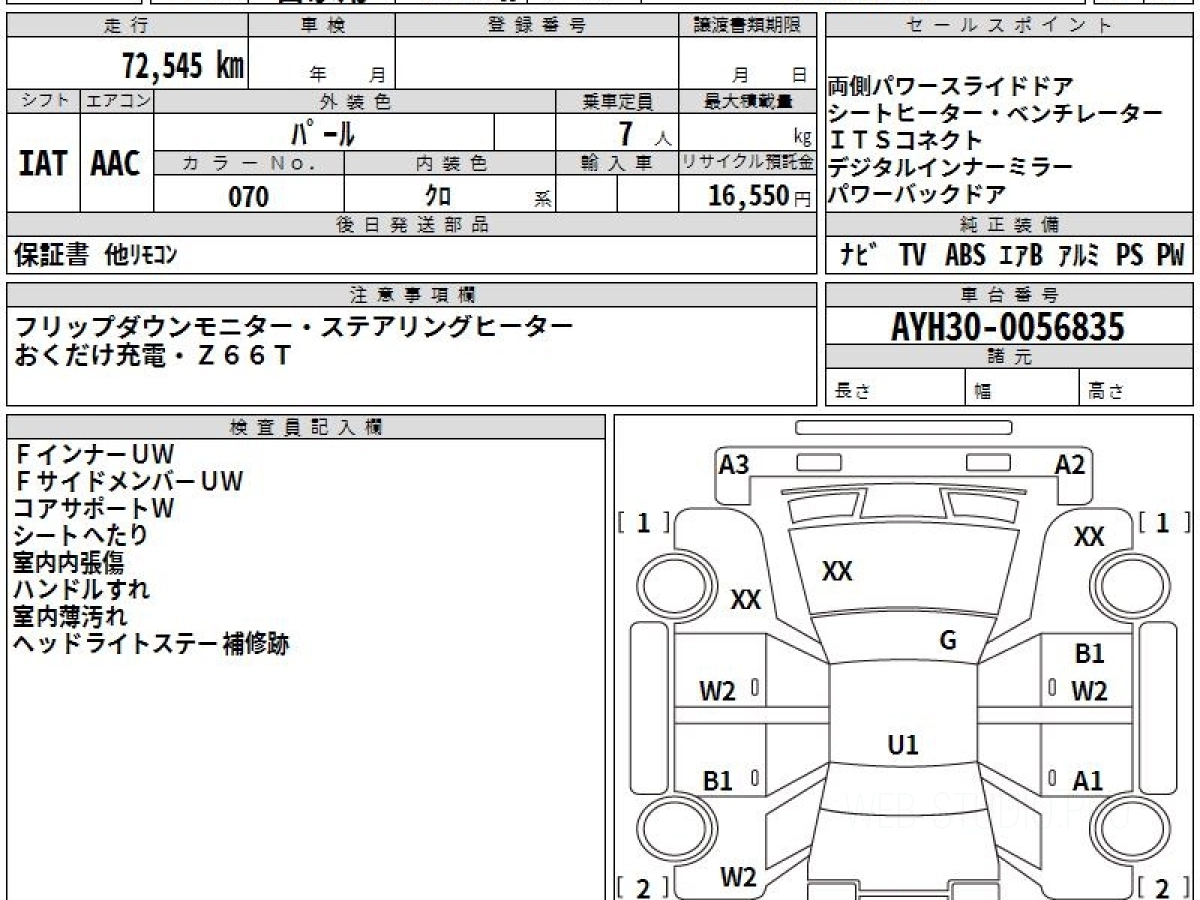1200x900 pixels.
Task: Select recycle deposit amount 16,550円
Action: [x=760, y=196]
